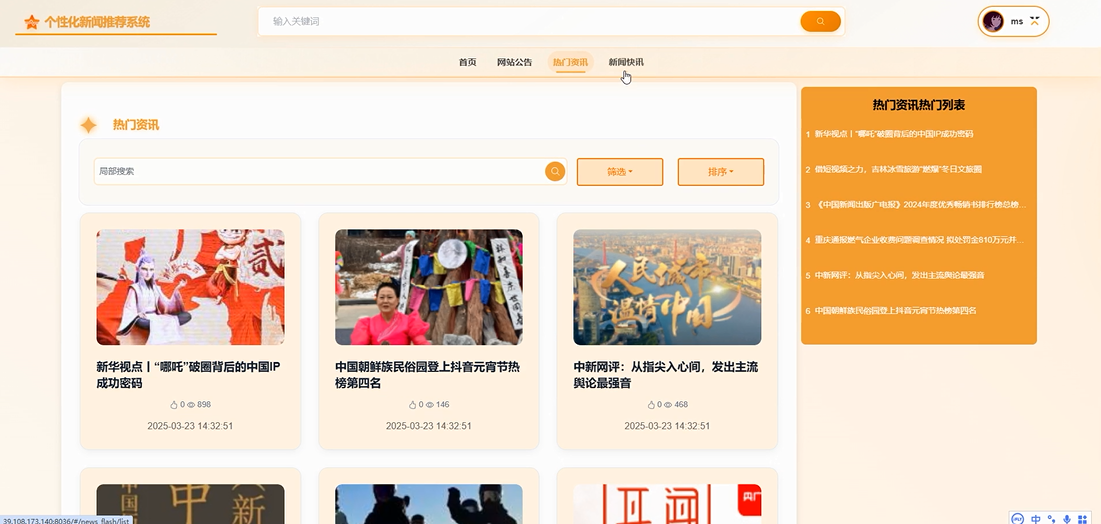
Task: Click the IME logo icon in input toolbar
Action: [1018, 518]
